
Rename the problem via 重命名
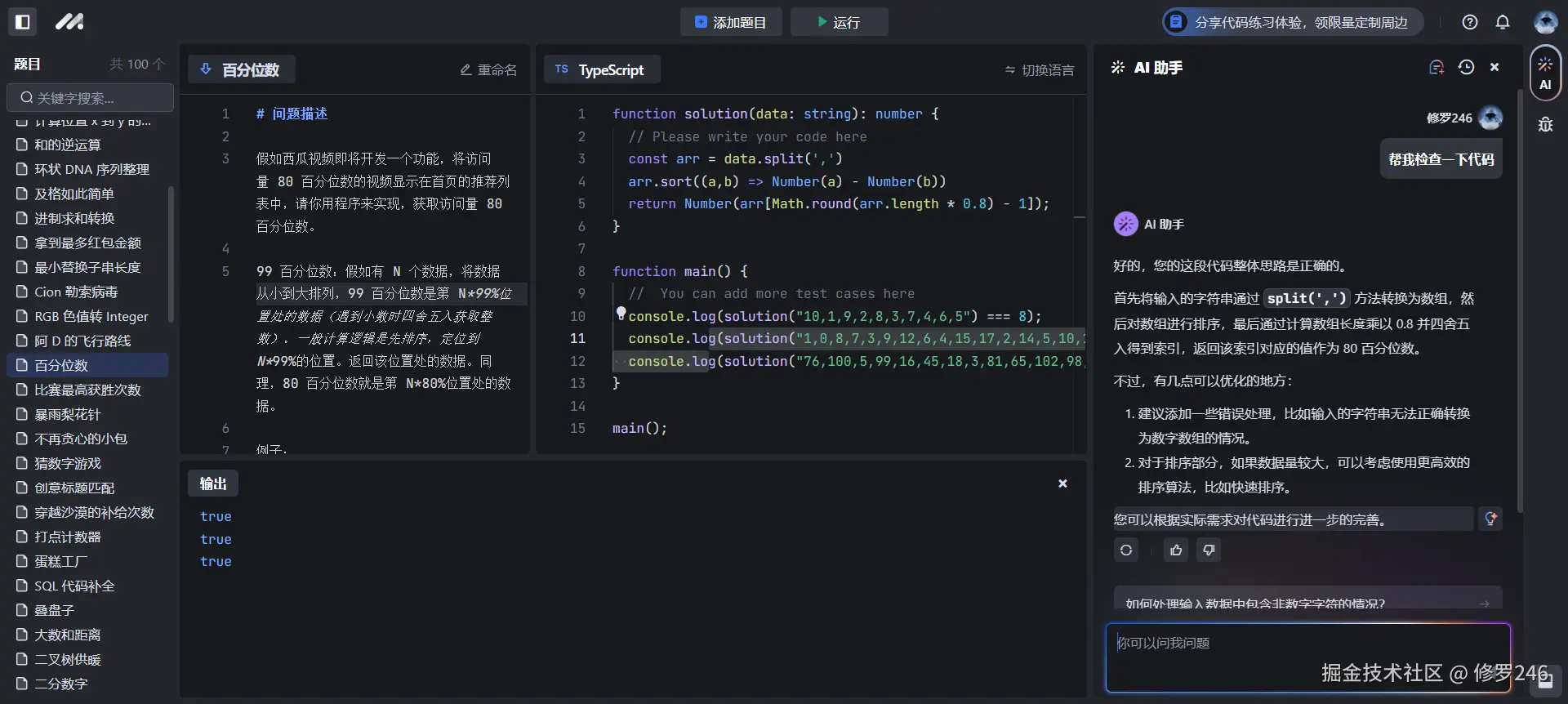point(488,70)
